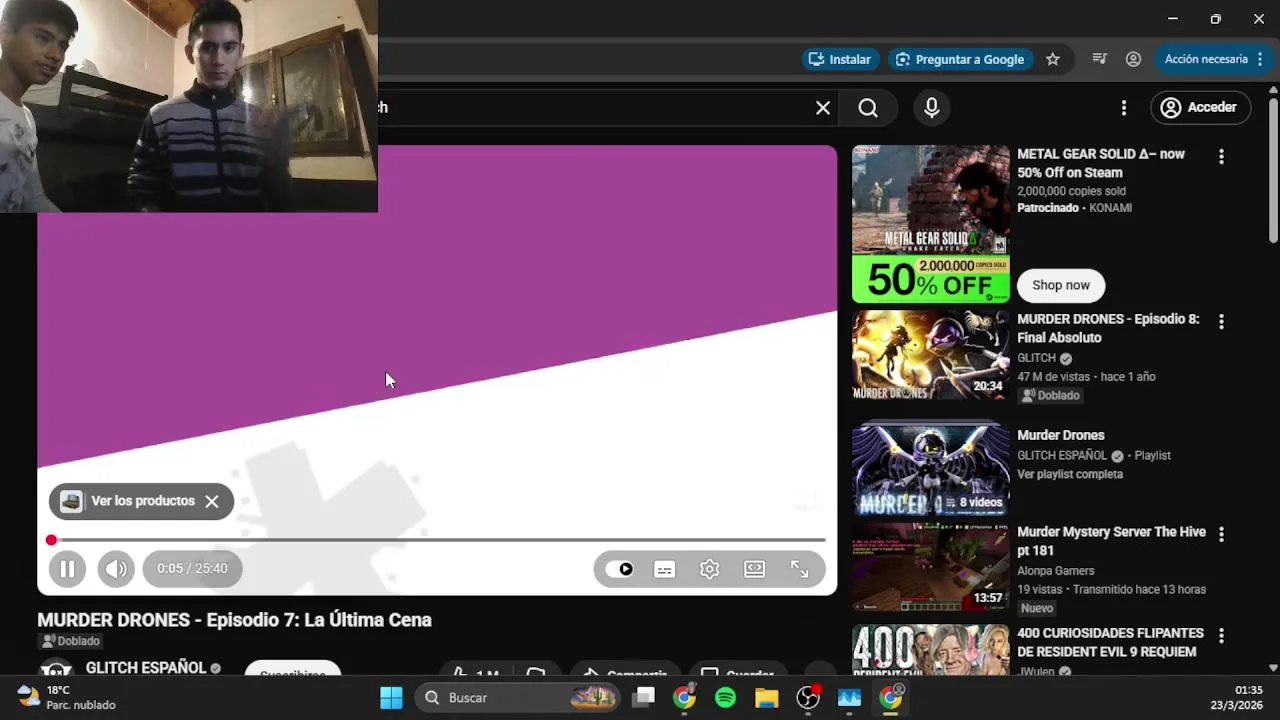The image size is (1280, 720).
Task: Start voice search with microphone
Action: [932, 108]
